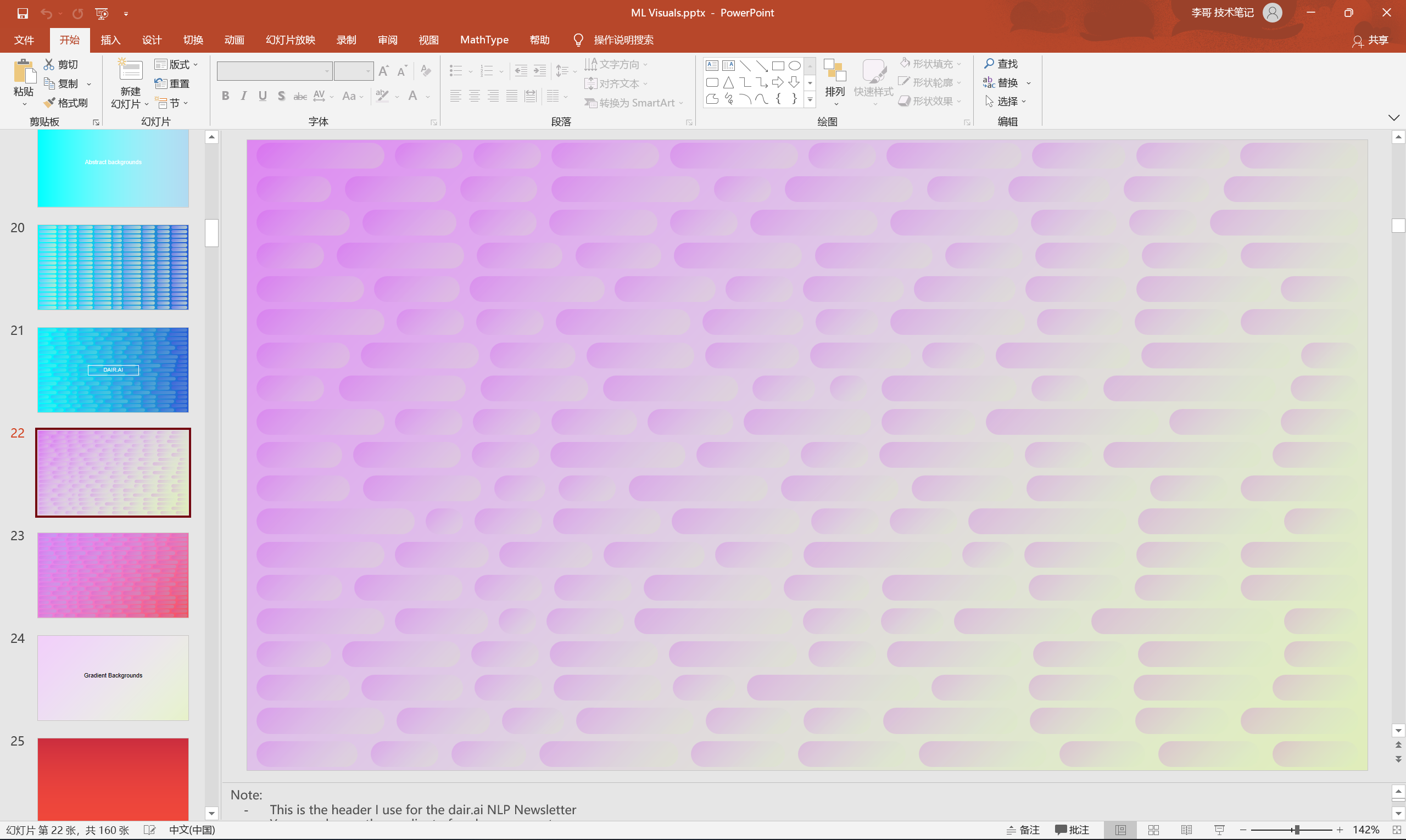1406x840 pixels.
Task: Switch to the 设计 Design tab
Action: (152, 40)
